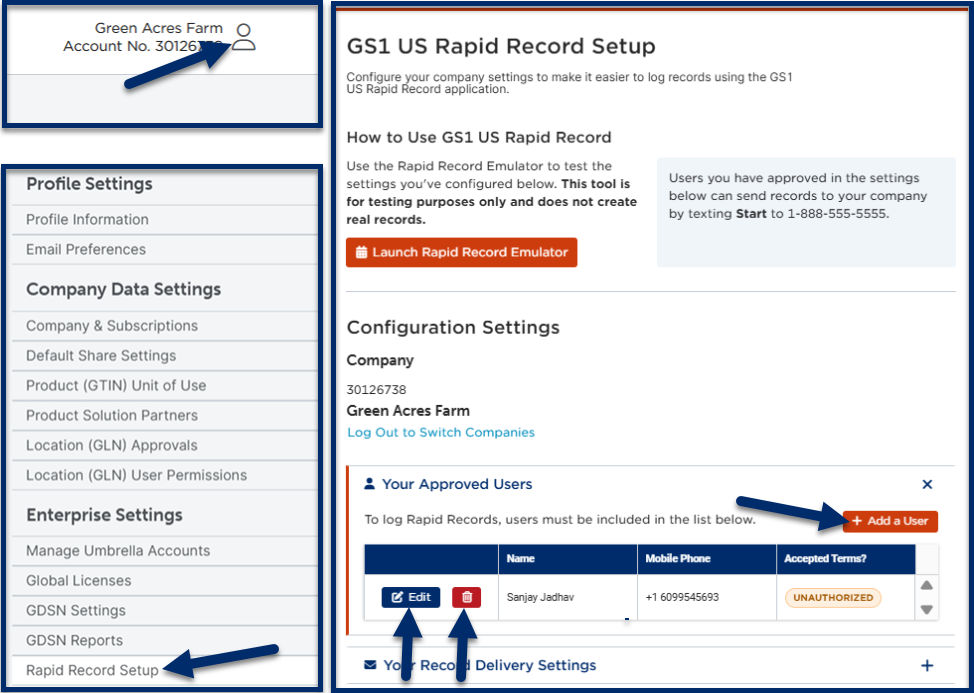Click the Mobile Phone column header
Image resolution: width=974 pixels, height=693 pixels.
coord(707,559)
